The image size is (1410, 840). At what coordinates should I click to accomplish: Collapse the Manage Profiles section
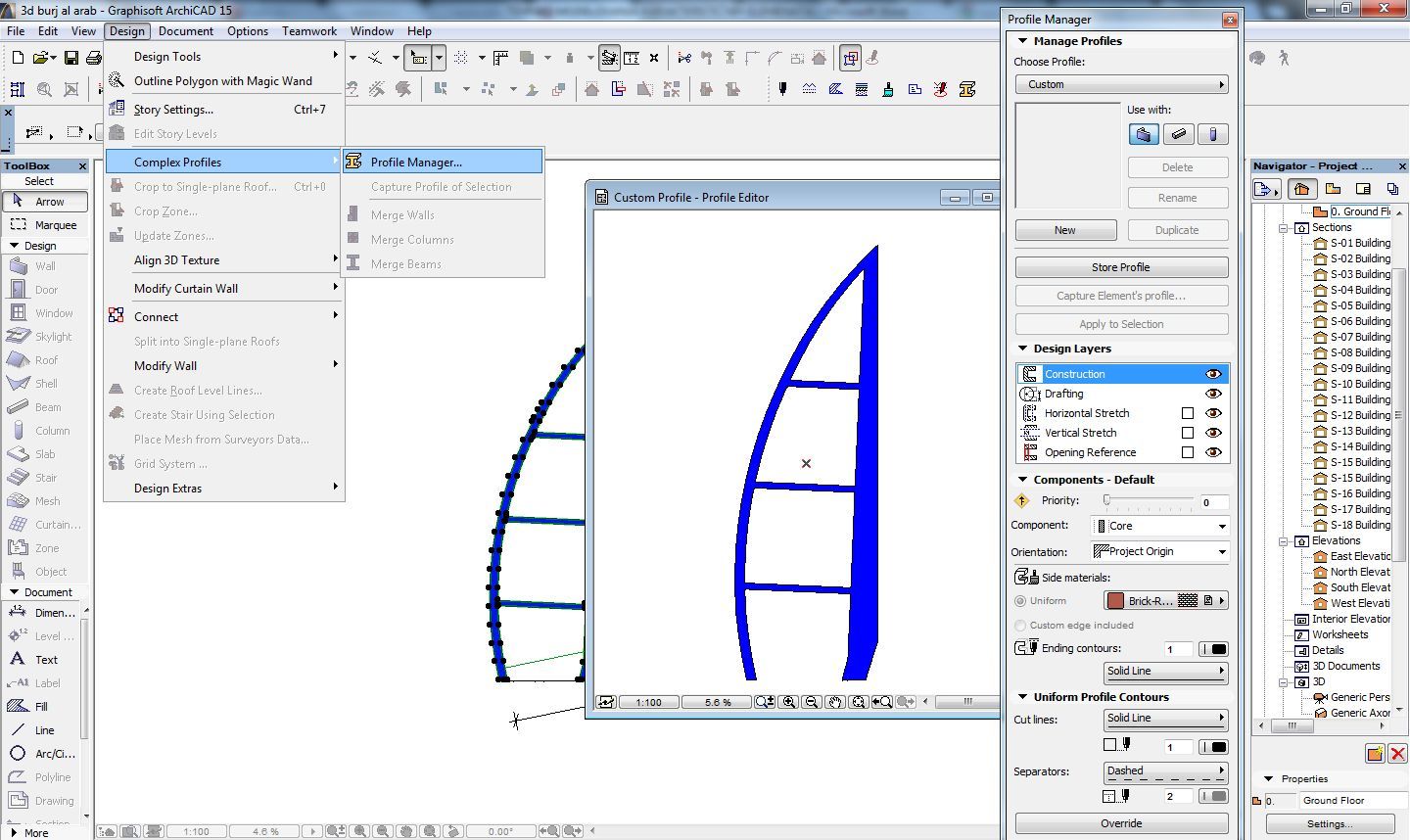(x=1022, y=41)
